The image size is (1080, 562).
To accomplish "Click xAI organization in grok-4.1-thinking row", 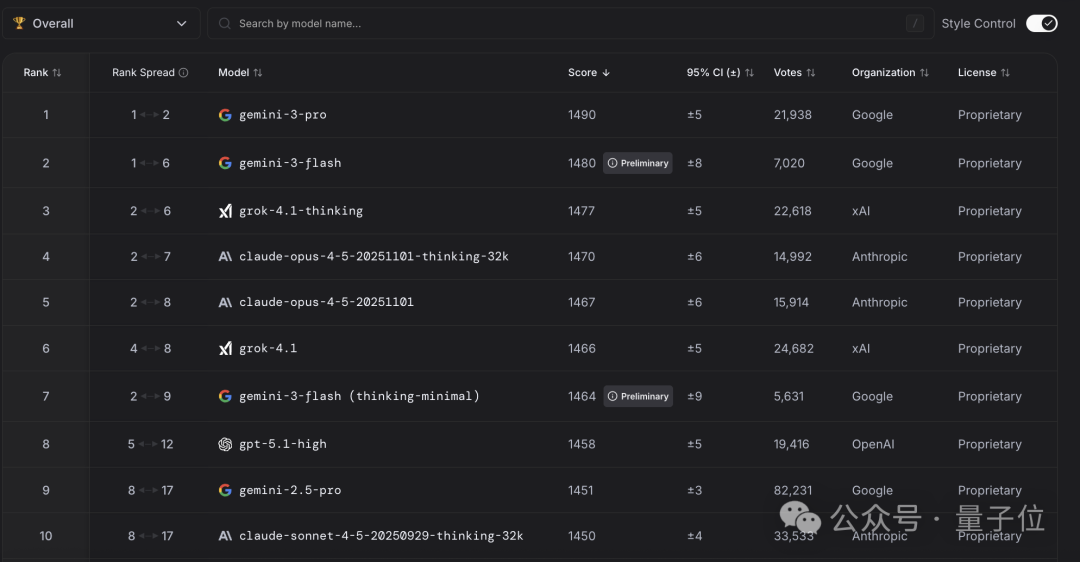I will pyautogui.click(x=861, y=211).
